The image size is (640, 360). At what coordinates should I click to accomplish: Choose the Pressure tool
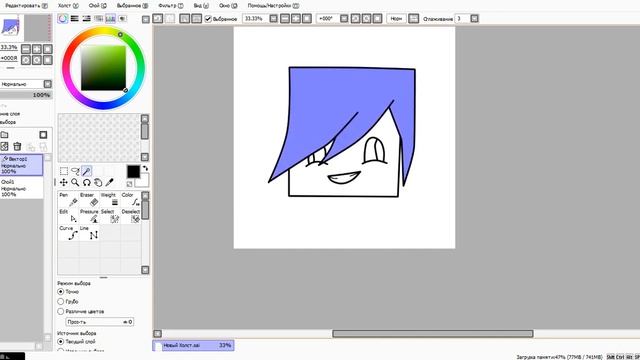point(89,216)
